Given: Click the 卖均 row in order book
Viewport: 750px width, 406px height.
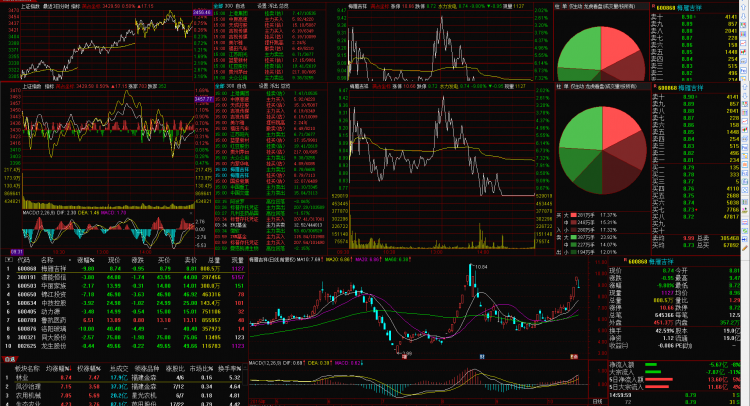Looking at the screenshot, I should pyautogui.click(x=695, y=238).
